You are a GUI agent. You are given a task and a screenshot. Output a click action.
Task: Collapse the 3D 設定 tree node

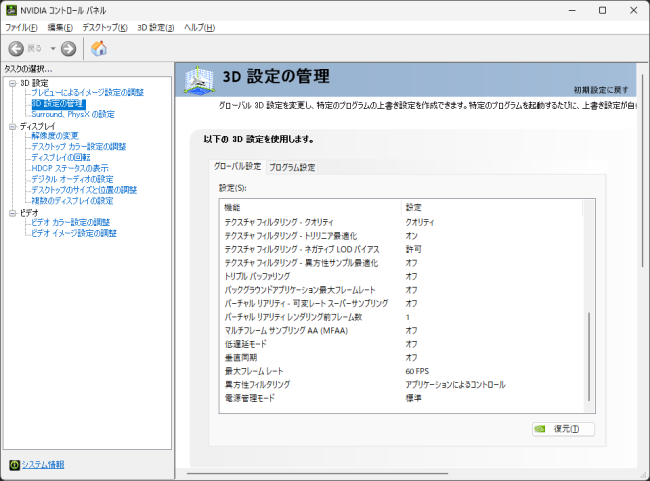click(x=12, y=82)
